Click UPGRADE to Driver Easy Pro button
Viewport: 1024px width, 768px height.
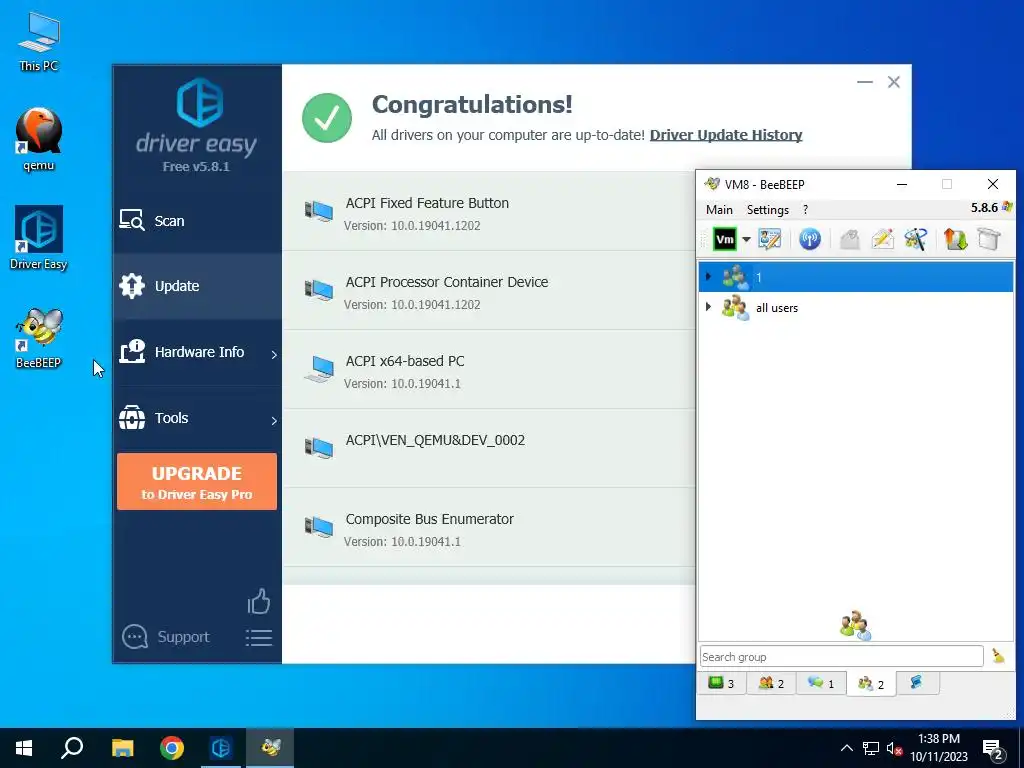tap(197, 481)
